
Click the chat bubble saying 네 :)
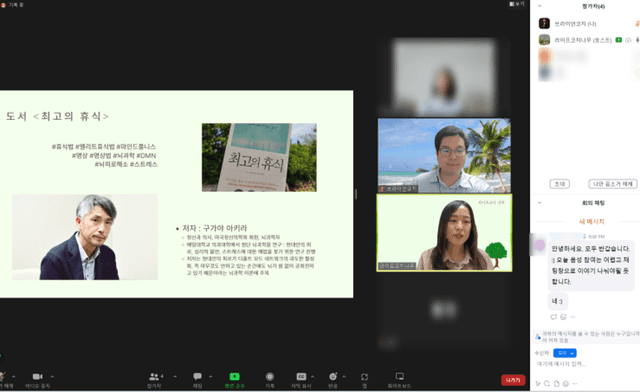click(558, 301)
